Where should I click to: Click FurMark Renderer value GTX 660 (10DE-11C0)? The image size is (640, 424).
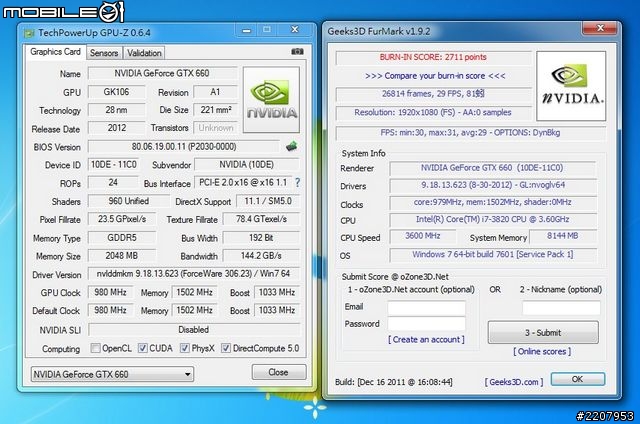click(492, 168)
